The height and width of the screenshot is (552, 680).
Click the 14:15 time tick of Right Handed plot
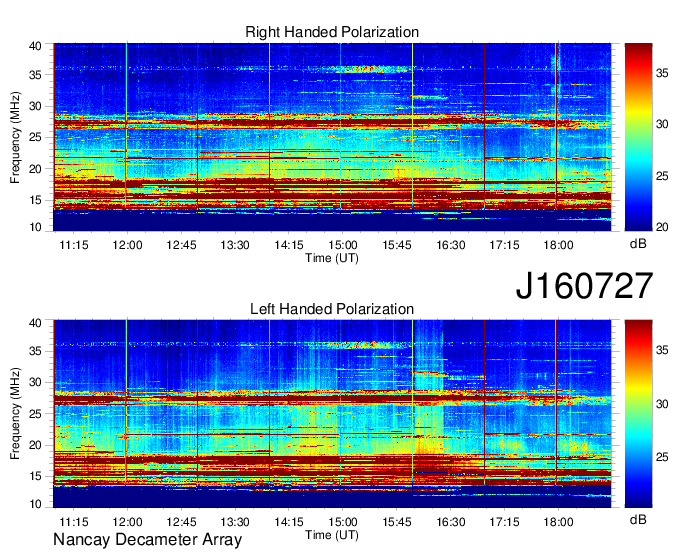point(289,245)
